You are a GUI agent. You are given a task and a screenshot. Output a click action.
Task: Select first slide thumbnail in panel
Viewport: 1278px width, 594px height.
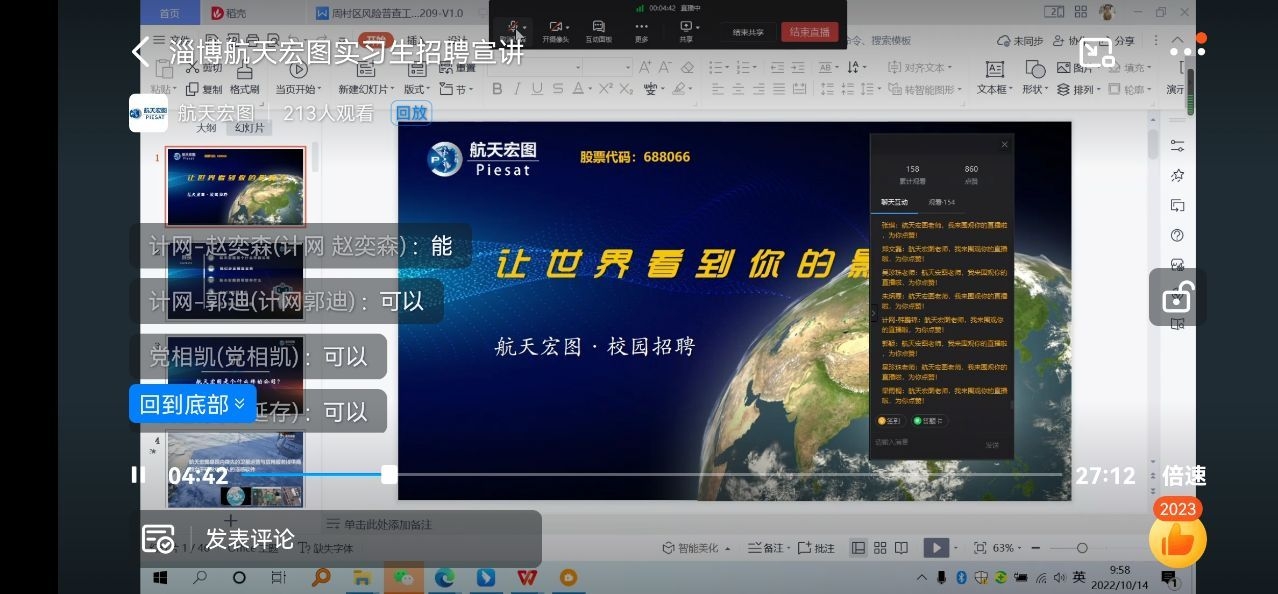click(x=235, y=186)
